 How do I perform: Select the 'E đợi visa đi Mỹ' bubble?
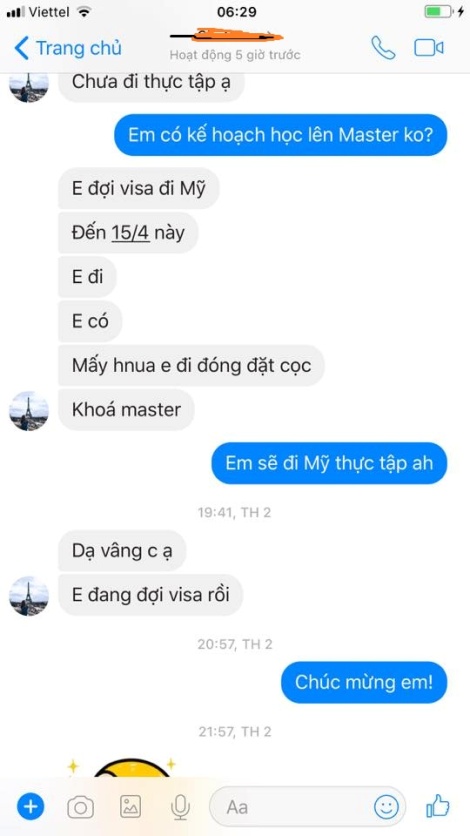pos(139,189)
